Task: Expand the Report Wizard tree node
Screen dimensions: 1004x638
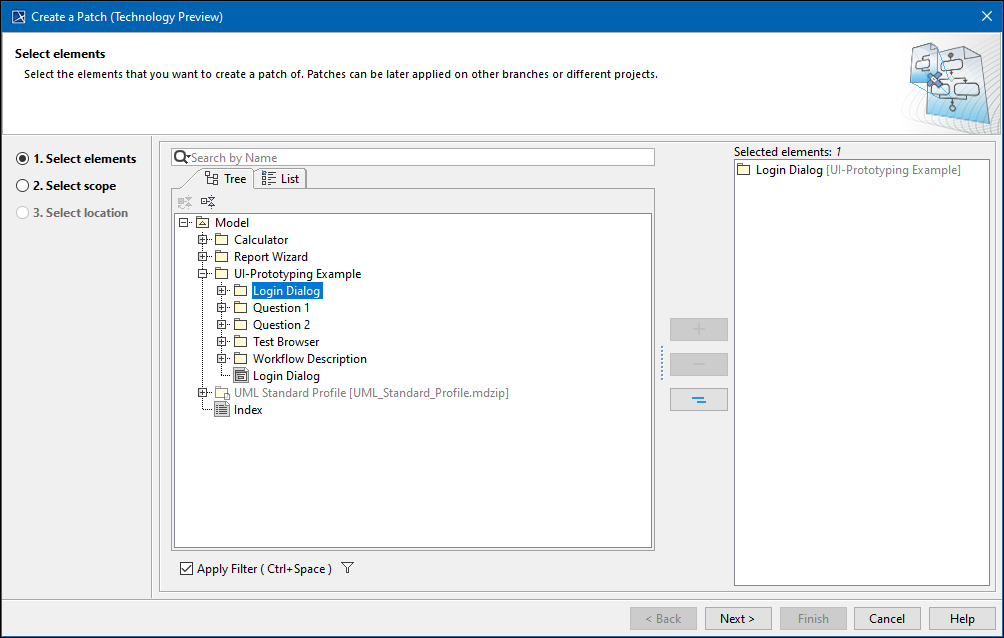Action: 203,257
